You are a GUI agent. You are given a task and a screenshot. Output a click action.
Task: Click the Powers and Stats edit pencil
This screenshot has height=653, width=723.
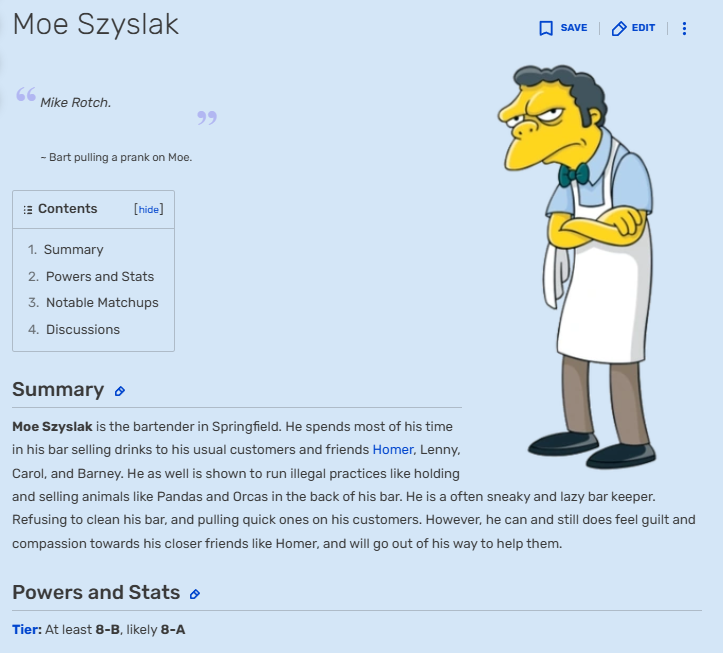coord(195,594)
